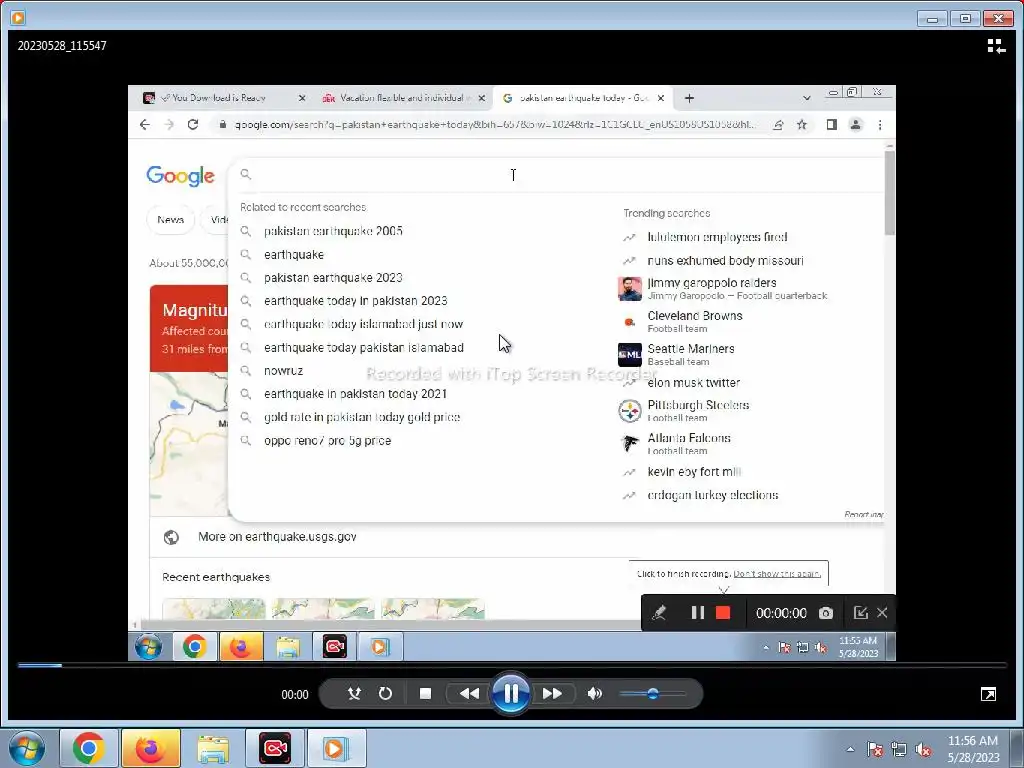View full screen icon in player
Image resolution: width=1024 pixels, height=768 pixels.
(988, 694)
